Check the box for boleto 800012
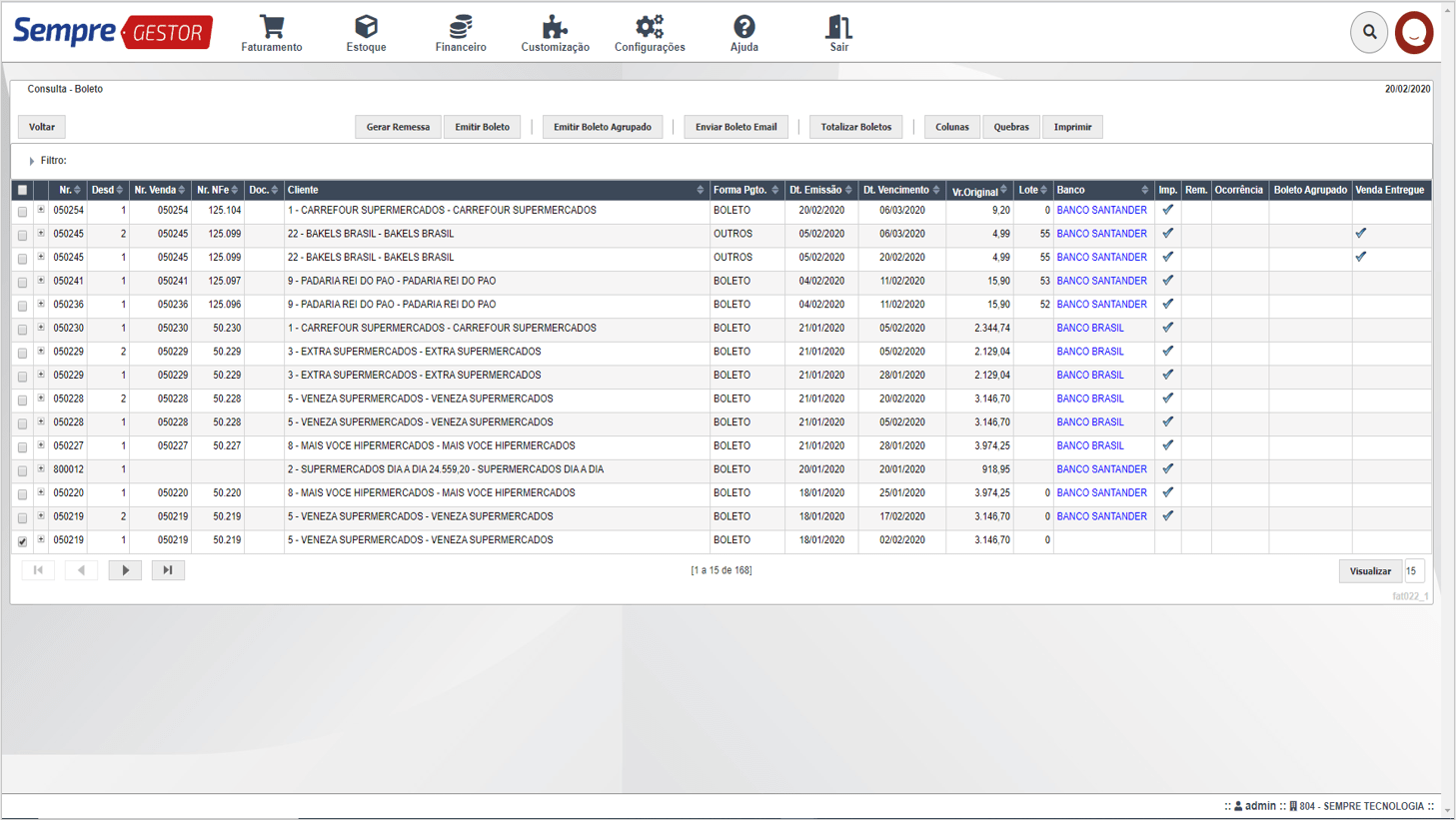 (x=22, y=470)
